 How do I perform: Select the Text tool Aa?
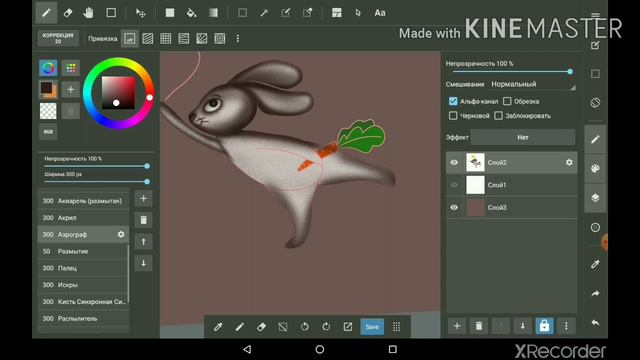(380, 13)
